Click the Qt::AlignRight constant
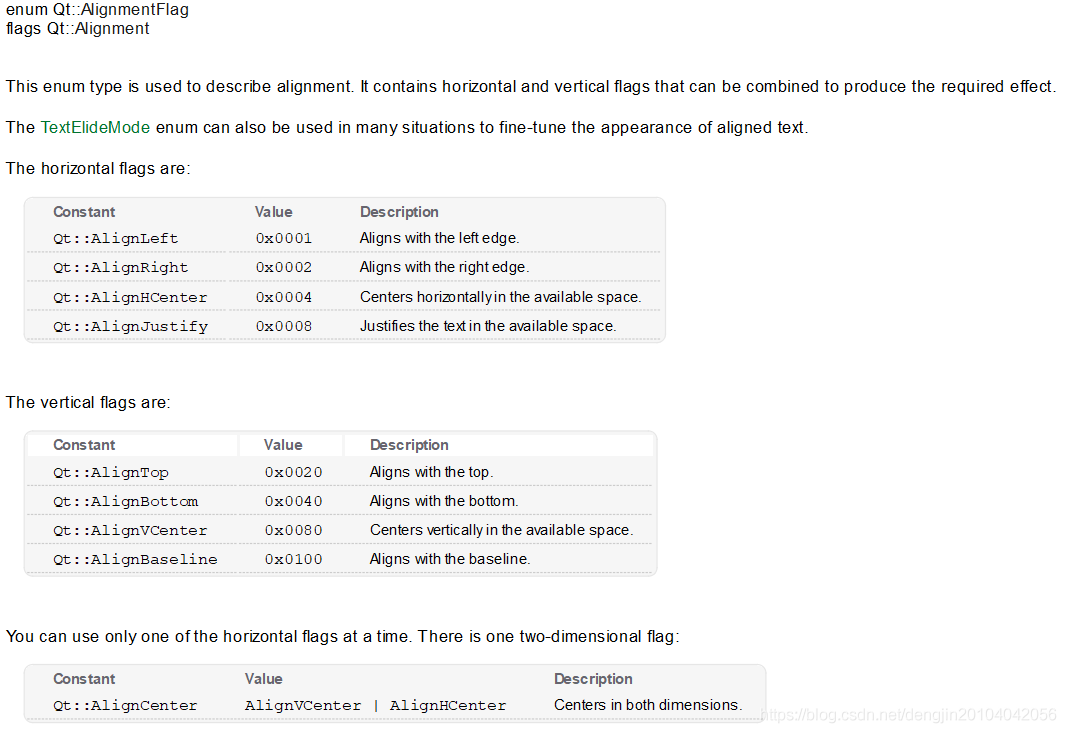The width and height of the screenshot is (1066, 733). tap(120, 268)
